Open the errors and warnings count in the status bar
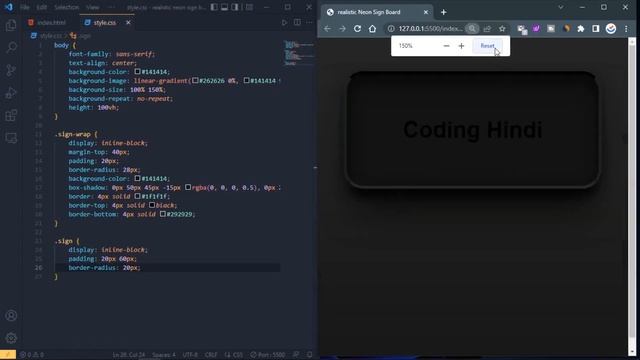Screen dimensions: 640x360 tap(32, 355)
